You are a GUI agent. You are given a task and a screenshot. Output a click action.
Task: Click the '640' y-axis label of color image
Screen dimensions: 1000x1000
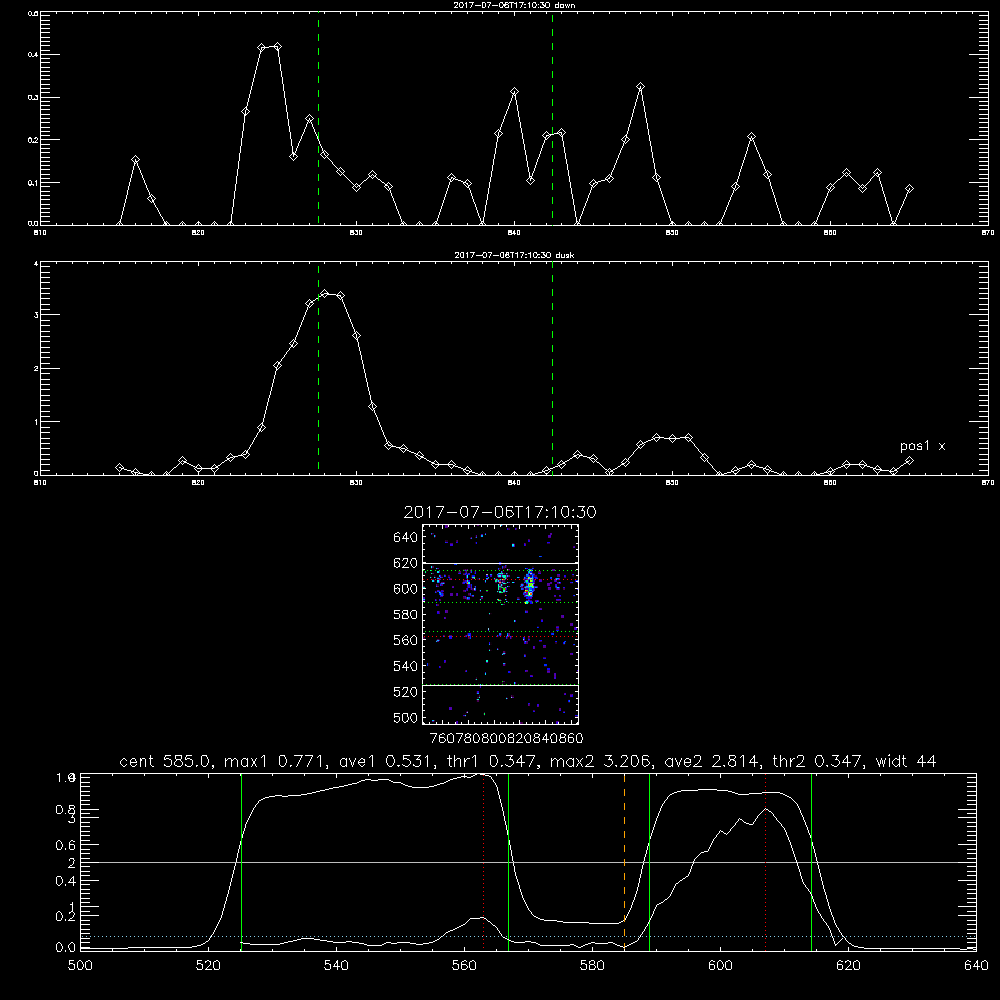pos(406,538)
